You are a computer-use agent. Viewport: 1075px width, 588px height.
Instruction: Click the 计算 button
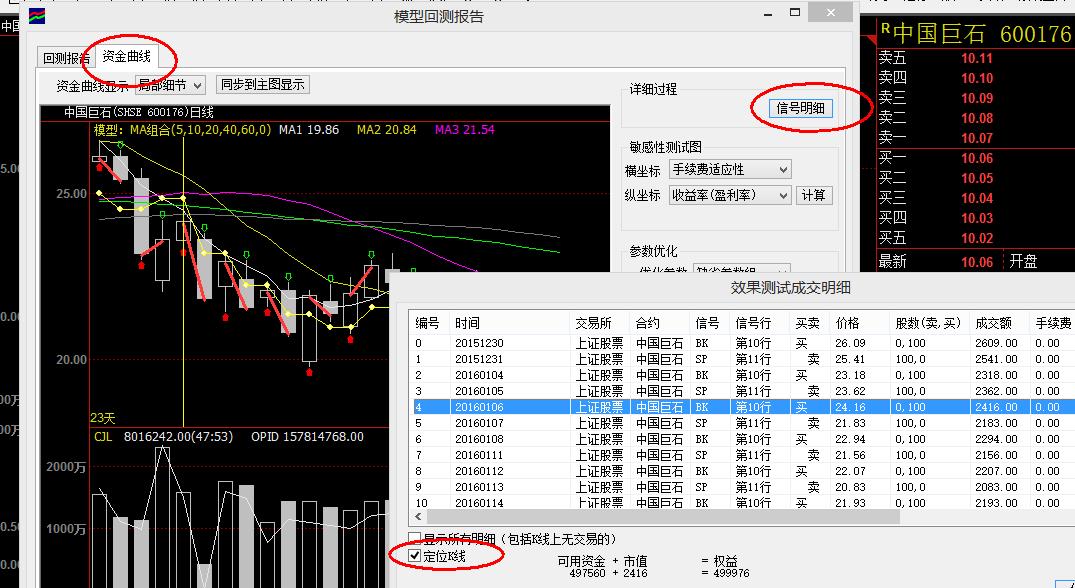tap(814, 196)
